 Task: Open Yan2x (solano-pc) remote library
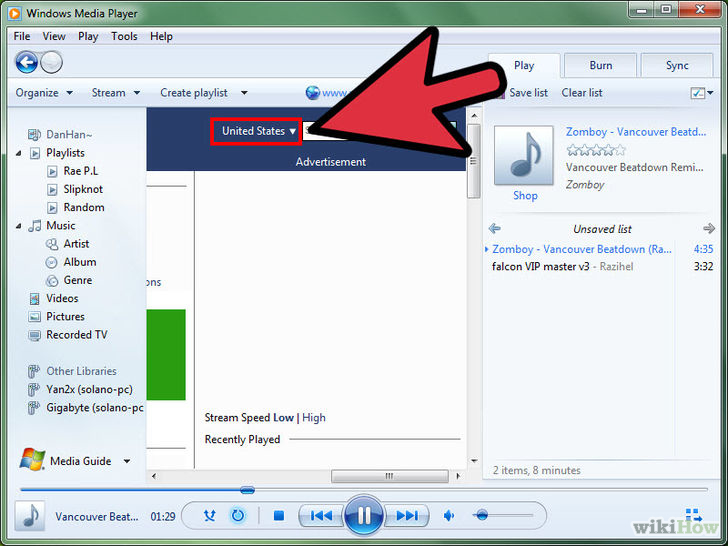click(x=89, y=389)
